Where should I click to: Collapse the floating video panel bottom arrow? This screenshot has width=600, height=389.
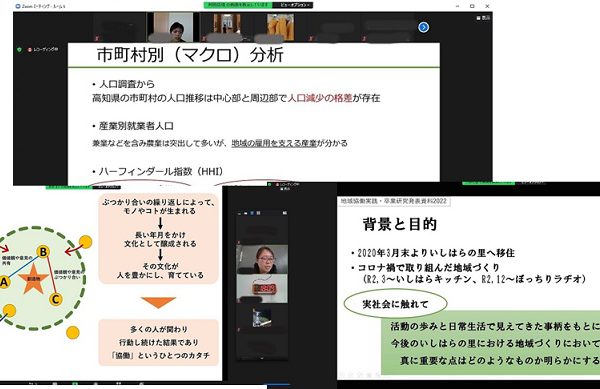click(262, 358)
